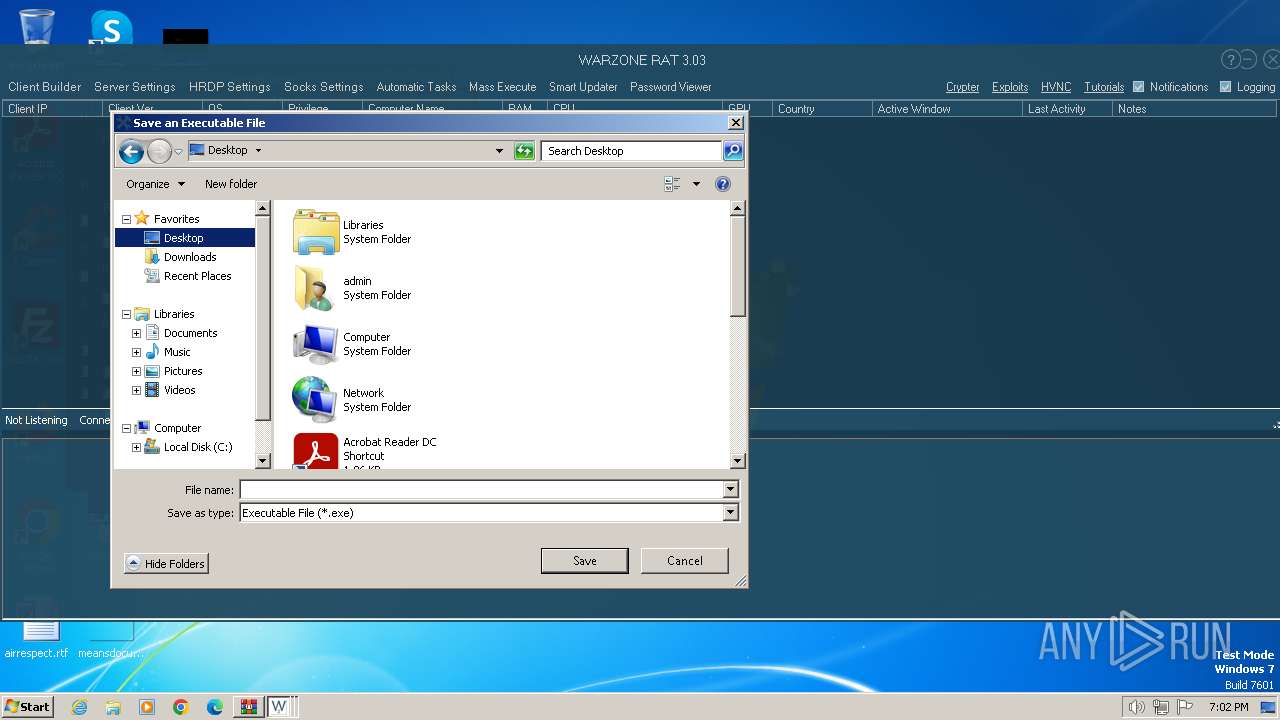The height and width of the screenshot is (720, 1280).
Task: Open Password Viewer menu
Action: (670, 87)
